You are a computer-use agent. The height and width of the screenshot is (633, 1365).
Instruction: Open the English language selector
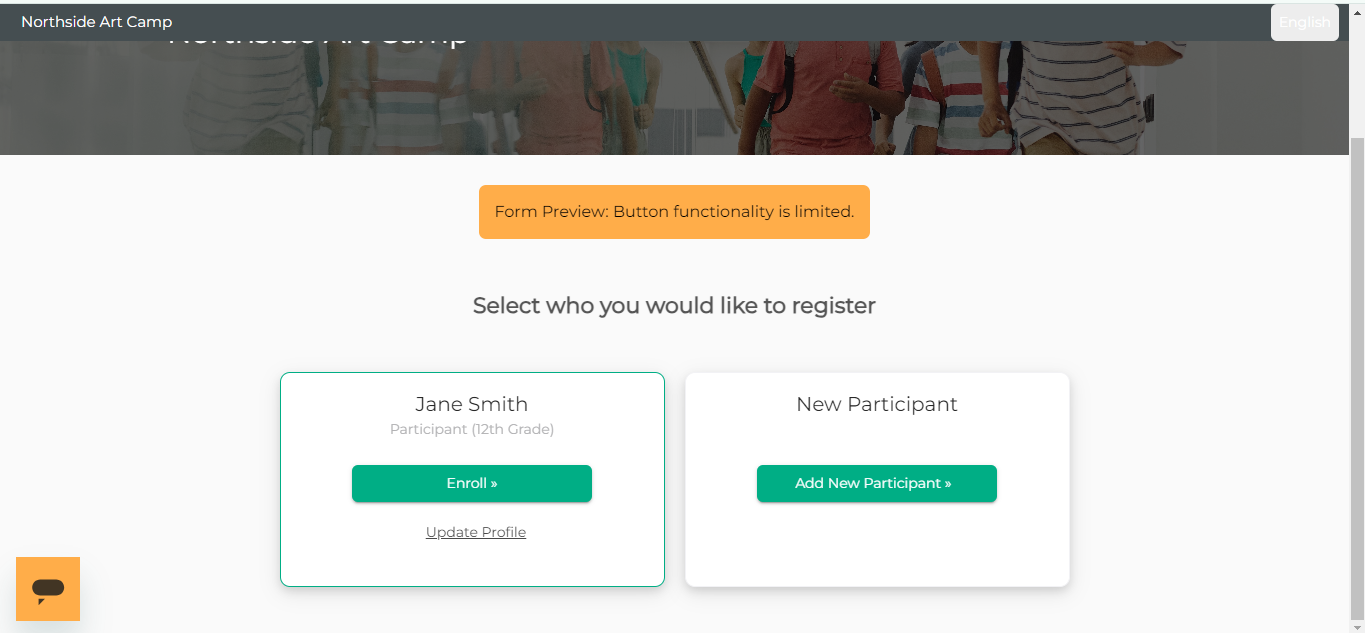click(1304, 22)
